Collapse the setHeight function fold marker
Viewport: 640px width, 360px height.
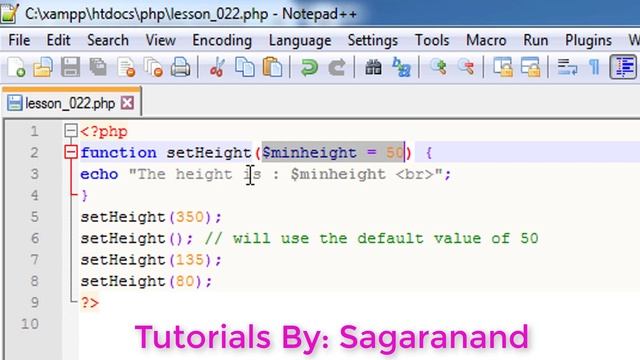coord(71,152)
